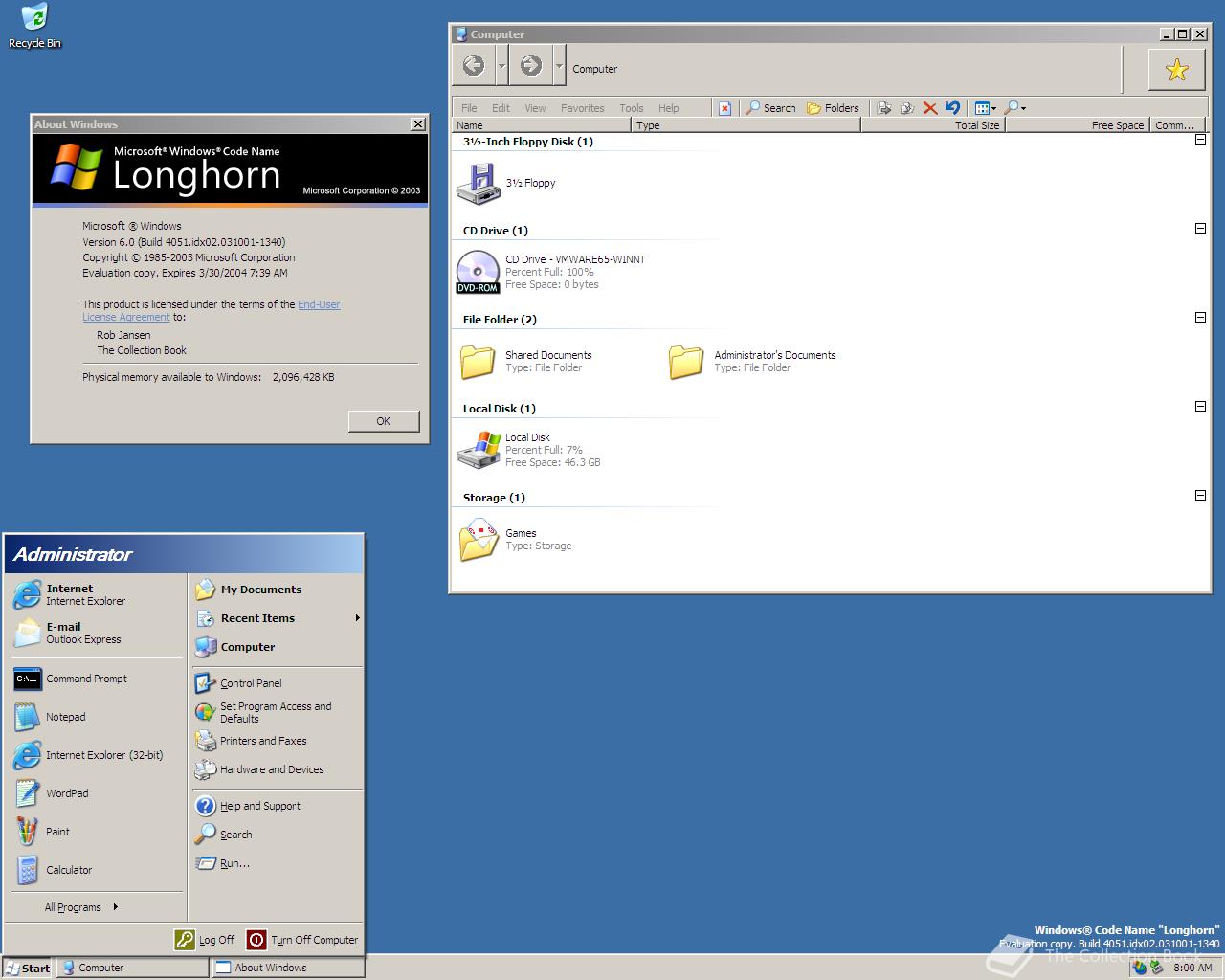Image resolution: width=1225 pixels, height=980 pixels.
Task: Click the Log Off button
Action: click(205, 940)
